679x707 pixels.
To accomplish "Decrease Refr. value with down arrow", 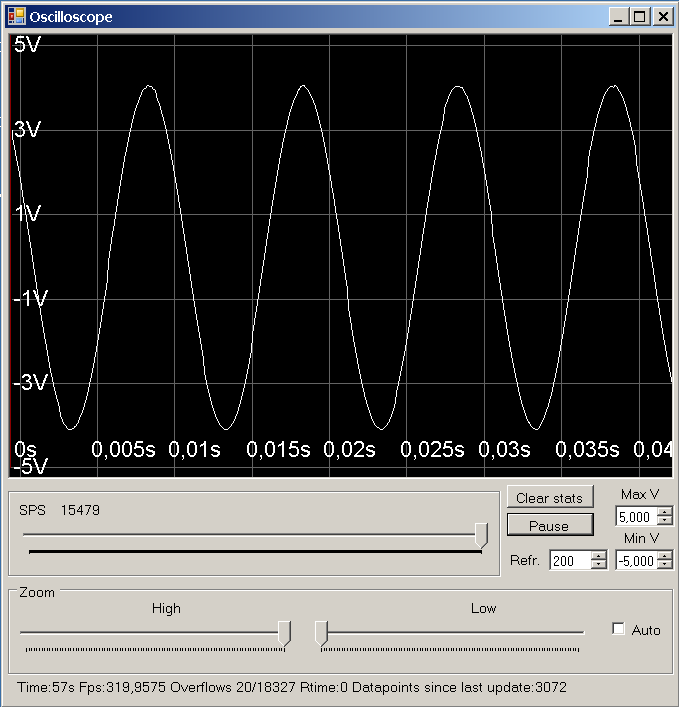I will pos(599,565).
